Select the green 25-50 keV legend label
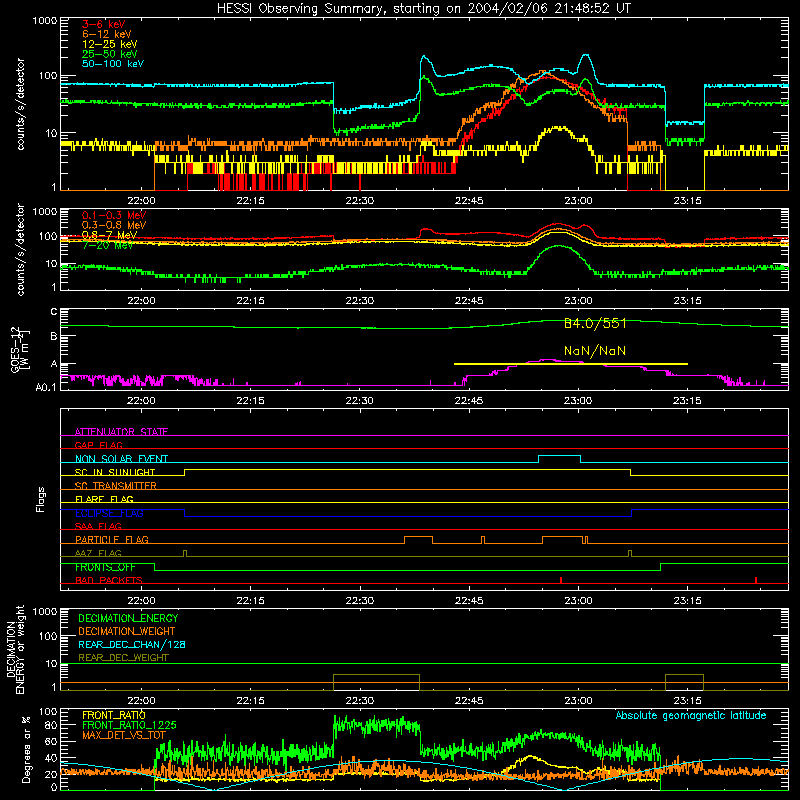This screenshot has height=800, width=800. (x=110, y=54)
